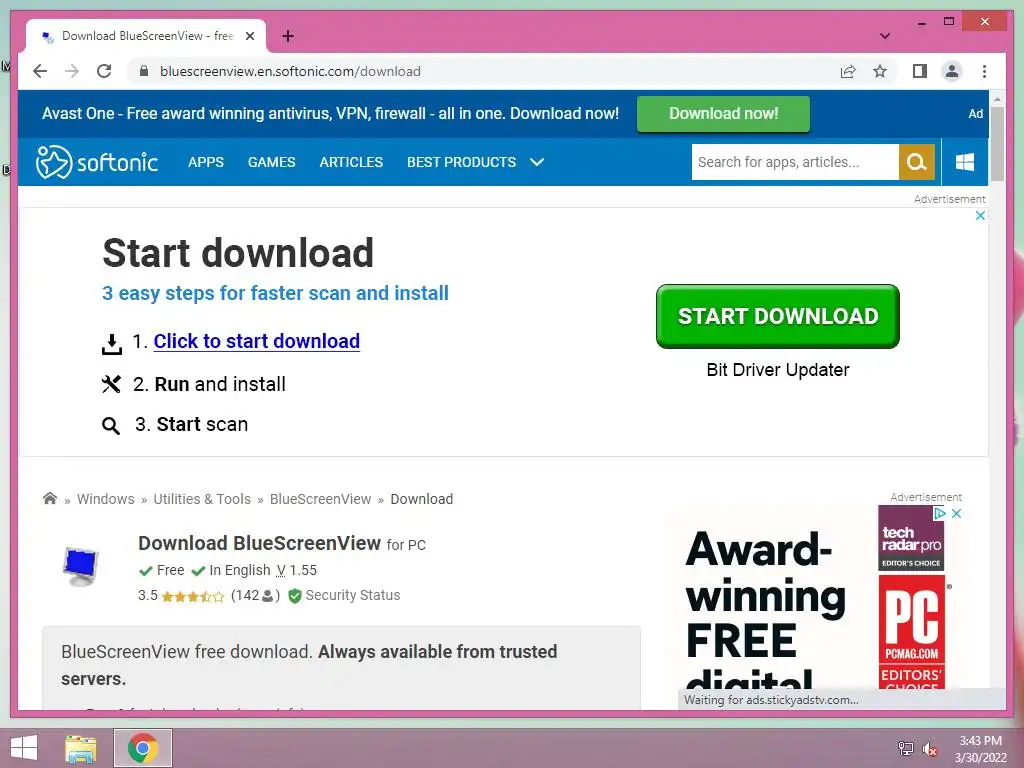Focus the Search for apps, articles field
The width and height of the screenshot is (1024, 768).
coord(795,162)
